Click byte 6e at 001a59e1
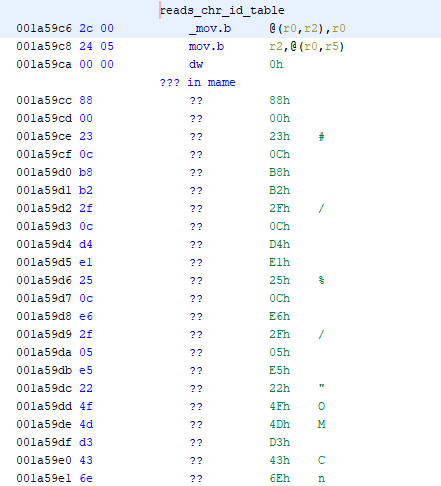This screenshot has height=486, width=441. coord(86,479)
